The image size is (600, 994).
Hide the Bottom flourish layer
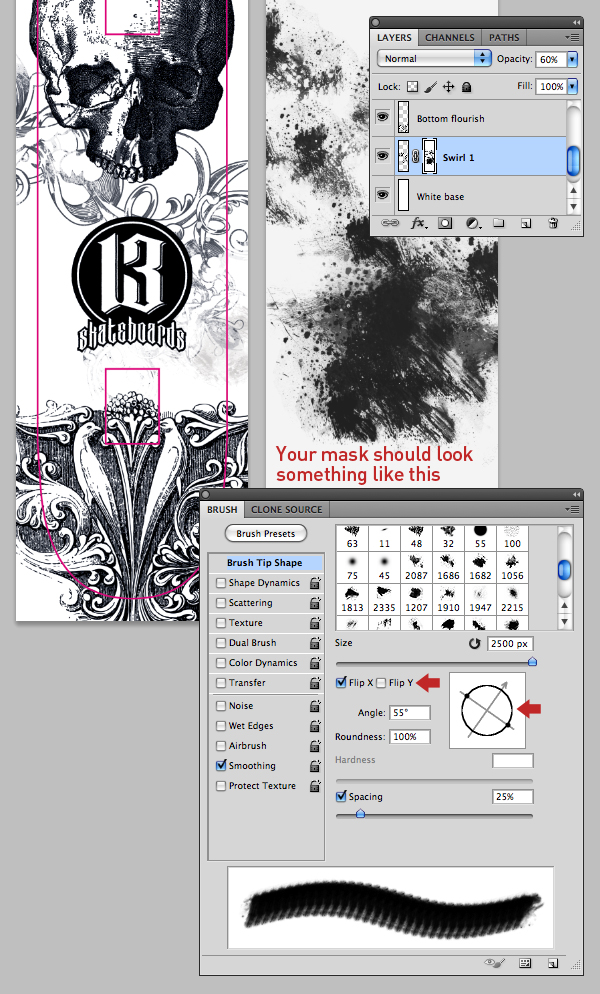(x=382, y=117)
